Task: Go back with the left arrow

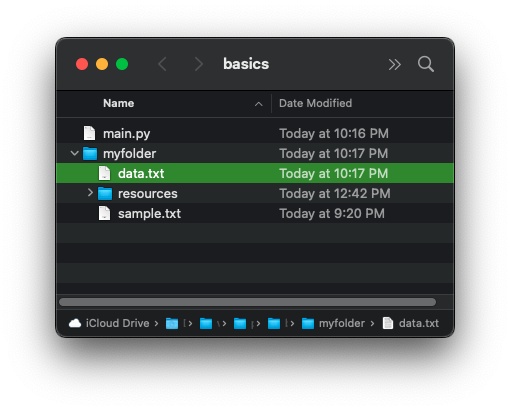Action: (x=162, y=64)
